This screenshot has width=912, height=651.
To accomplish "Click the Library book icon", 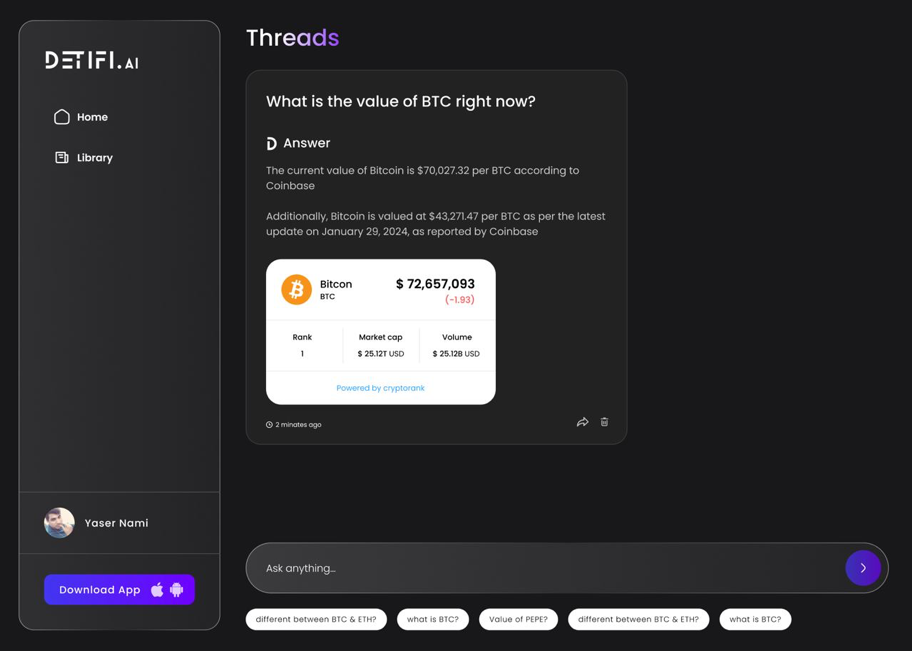I will [62, 158].
